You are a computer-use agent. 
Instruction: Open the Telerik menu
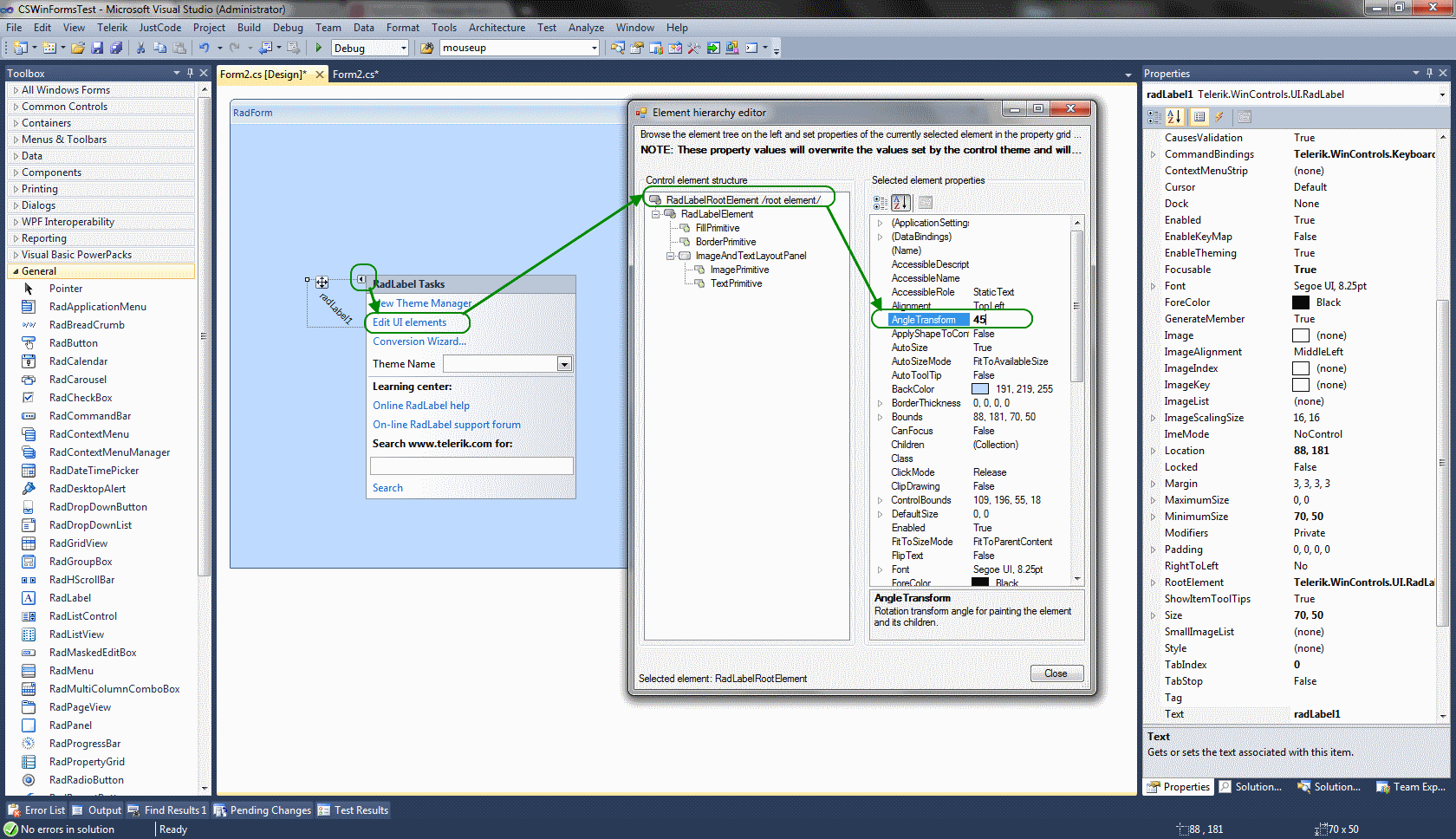tap(112, 28)
